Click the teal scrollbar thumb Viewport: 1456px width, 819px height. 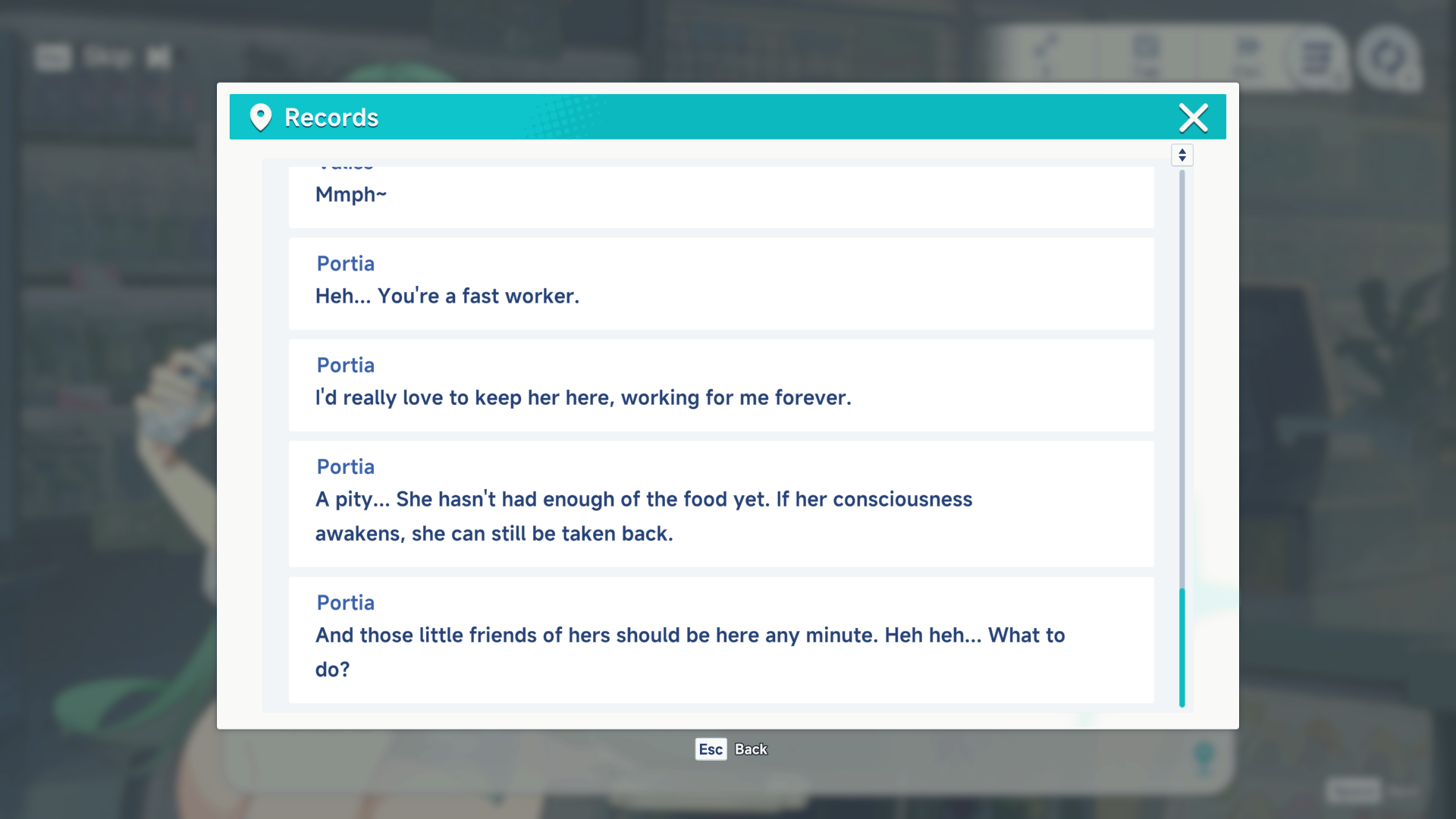click(x=1181, y=646)
